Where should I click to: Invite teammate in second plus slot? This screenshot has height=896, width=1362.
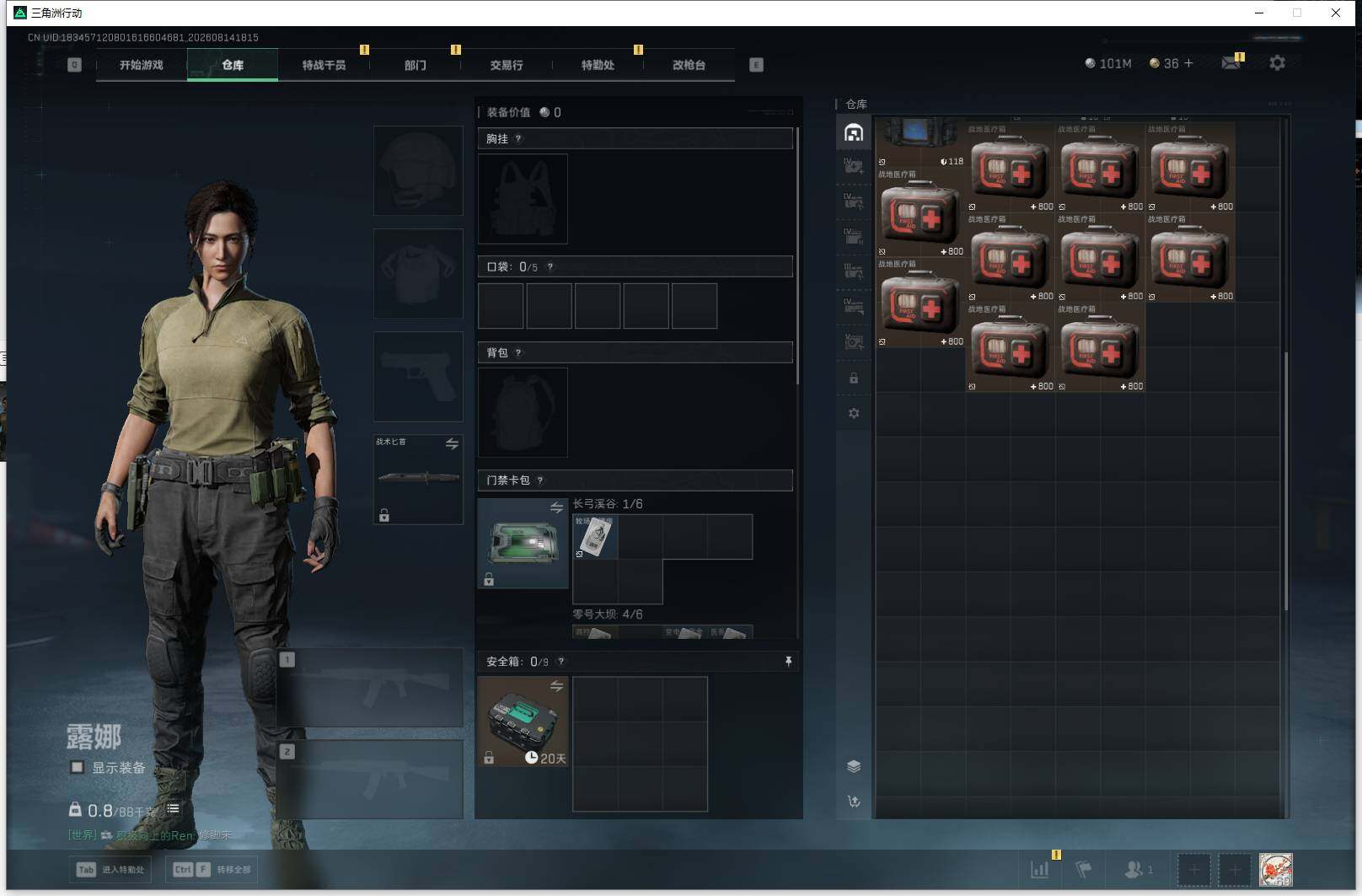(x=1235, y=870)
